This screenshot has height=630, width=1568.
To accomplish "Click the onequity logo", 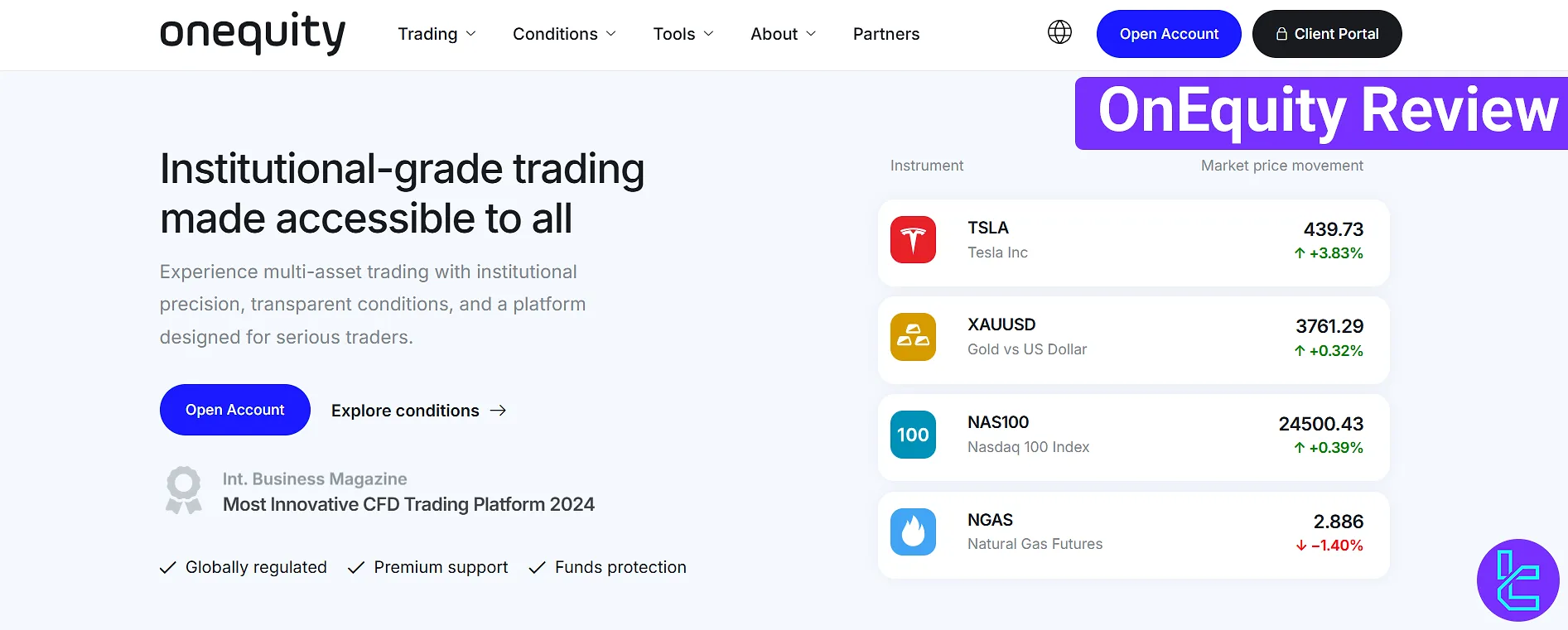I will pyautogui.click(x=253, y=33).
